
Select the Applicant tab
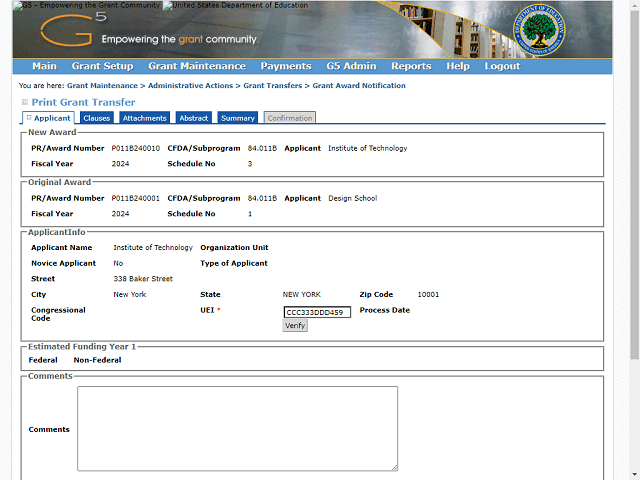[x=49, y=118]
